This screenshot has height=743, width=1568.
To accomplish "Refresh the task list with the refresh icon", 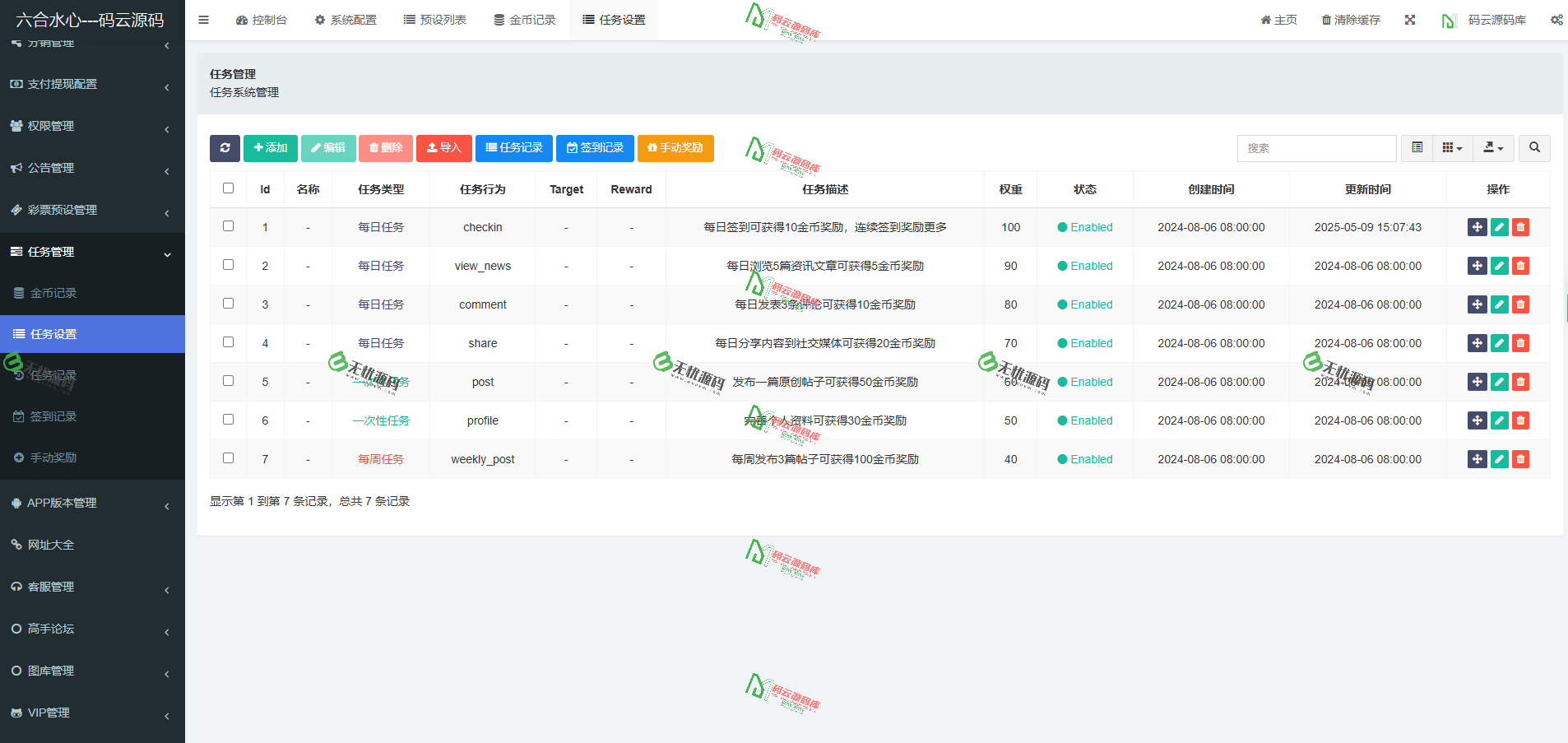I will point(225,148).
